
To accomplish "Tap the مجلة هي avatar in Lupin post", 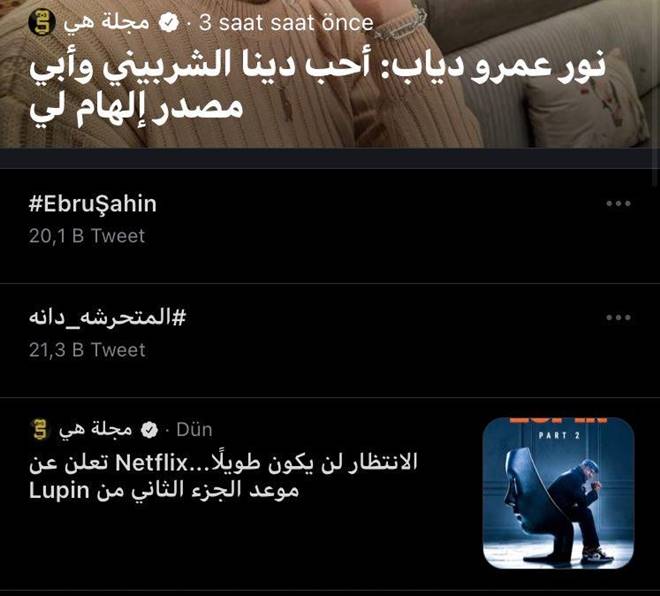I will click(40, 430).
